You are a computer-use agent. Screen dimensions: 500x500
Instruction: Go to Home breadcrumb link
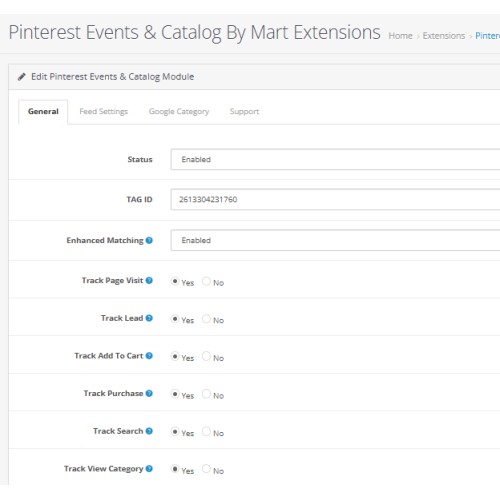(400, 36)
